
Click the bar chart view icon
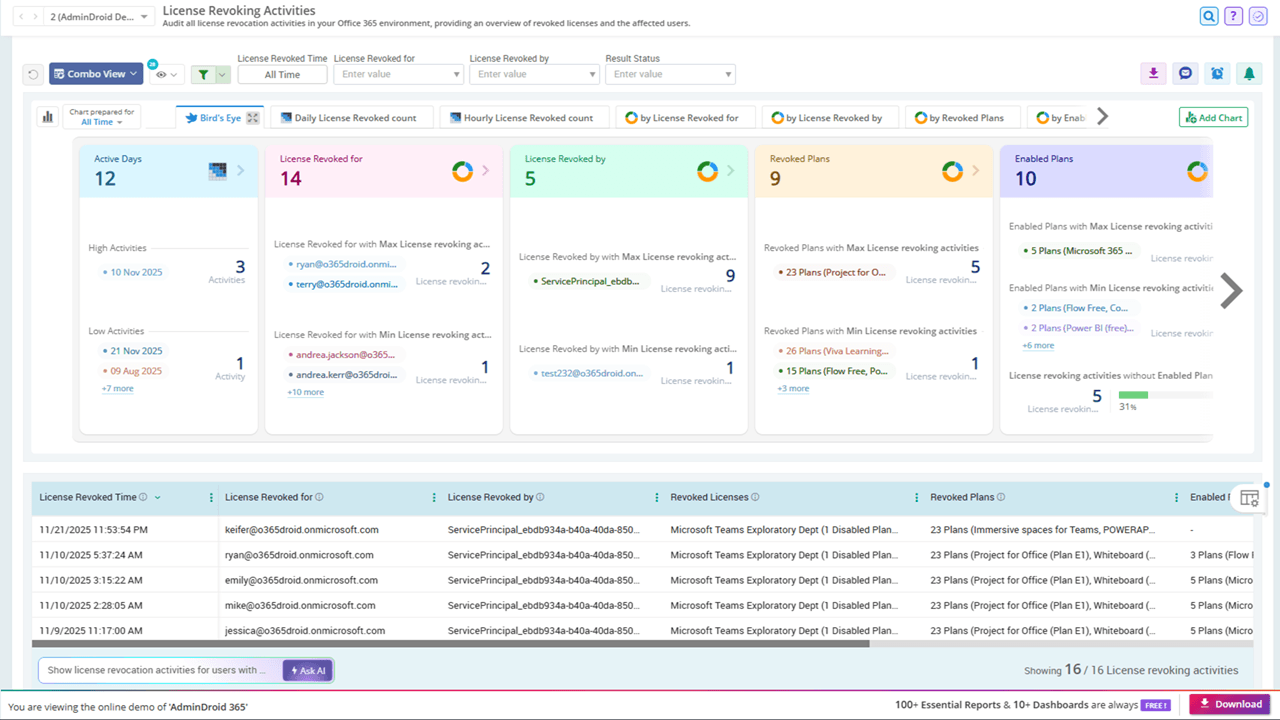47,117
